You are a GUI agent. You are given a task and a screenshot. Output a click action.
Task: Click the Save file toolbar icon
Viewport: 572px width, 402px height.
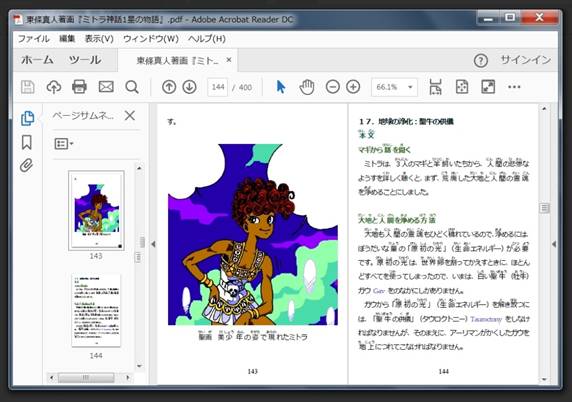click(27, 87)
